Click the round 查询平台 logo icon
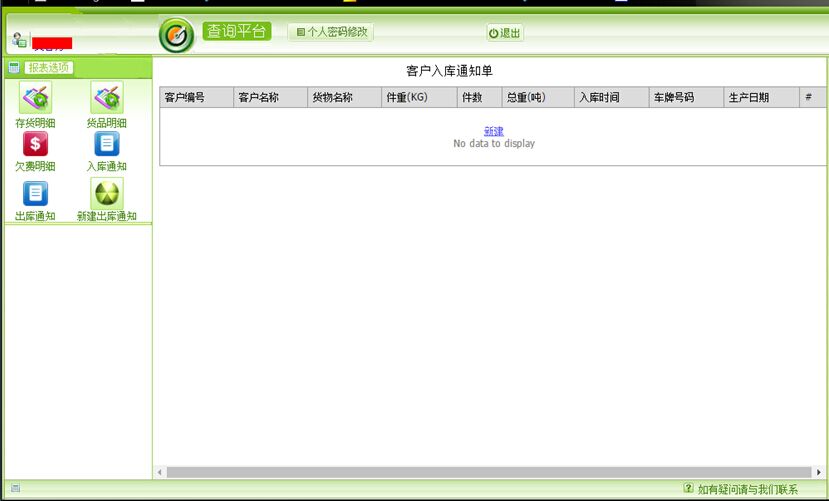The width and height of the screenshot is (829, 501). coord(176,35)
